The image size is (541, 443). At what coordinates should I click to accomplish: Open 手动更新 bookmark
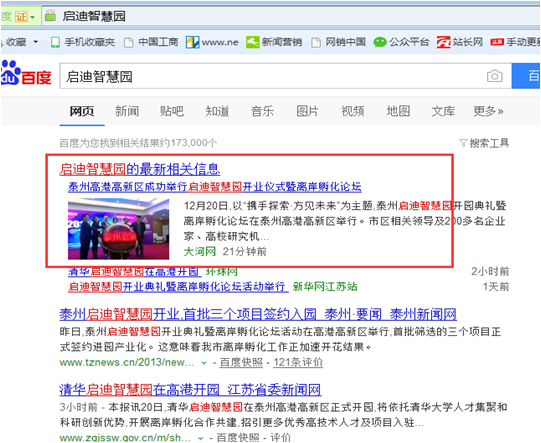point(515,42)
